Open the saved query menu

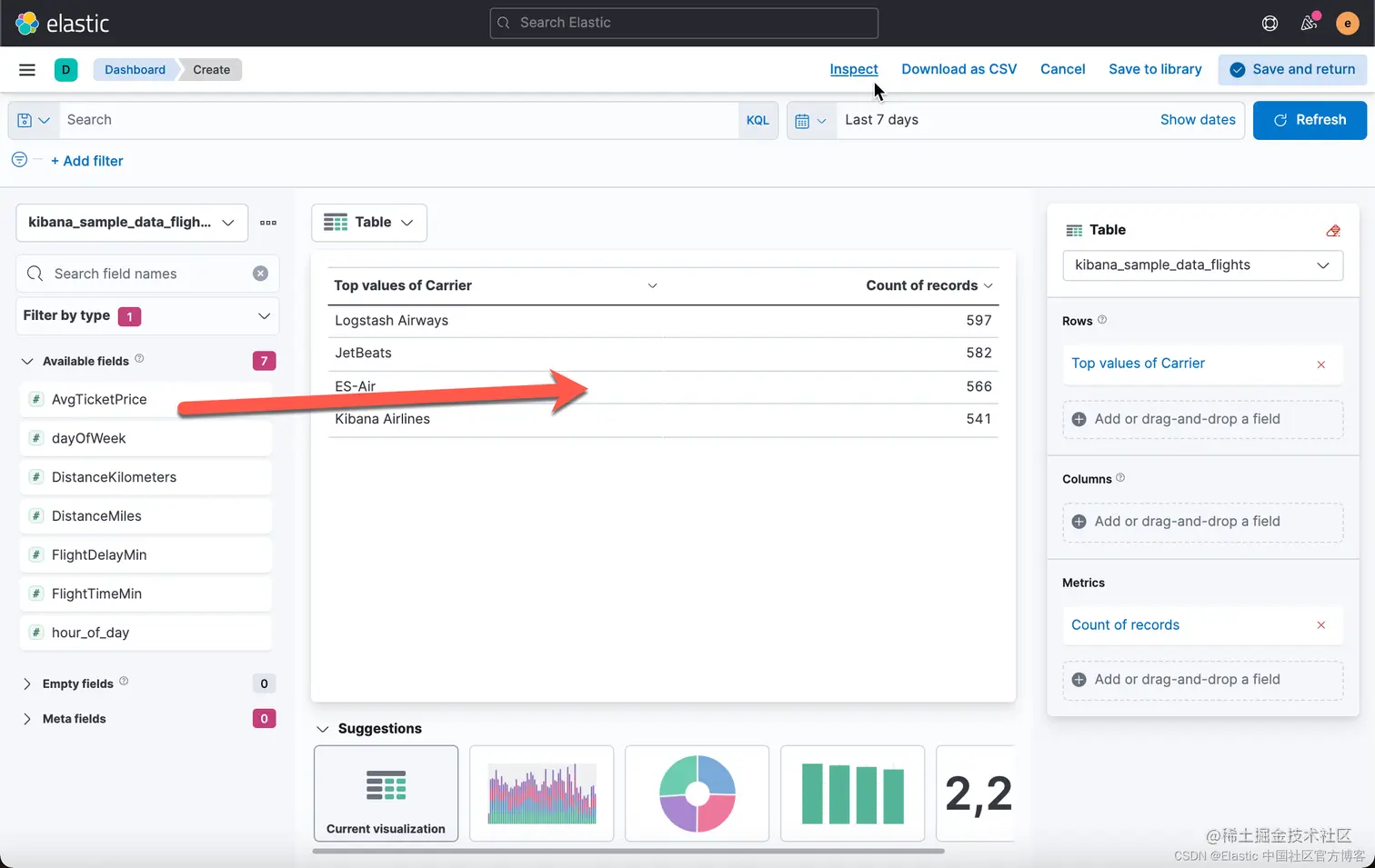click(34, 120)
